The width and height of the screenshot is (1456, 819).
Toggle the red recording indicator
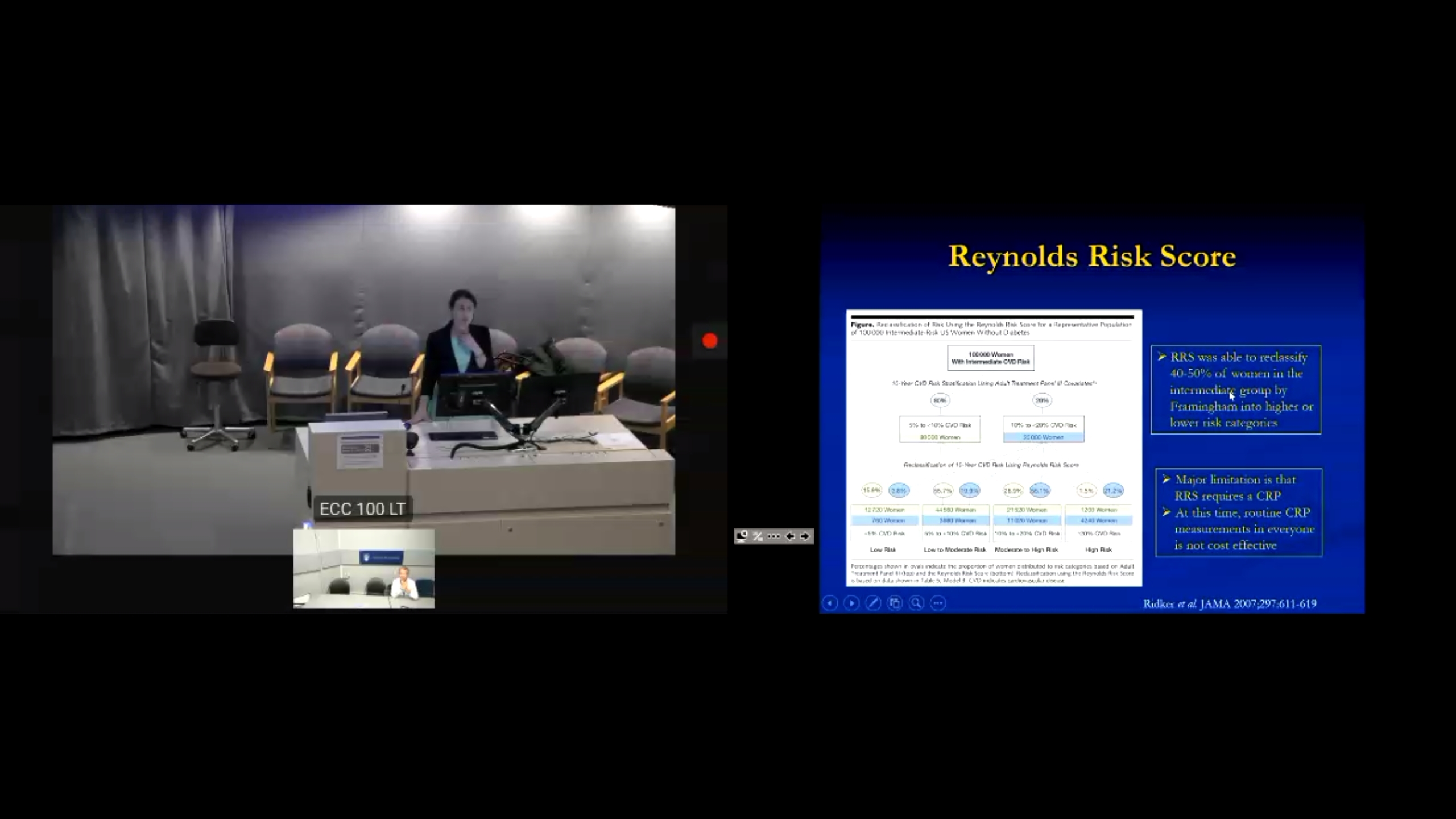tap(710, 341)
